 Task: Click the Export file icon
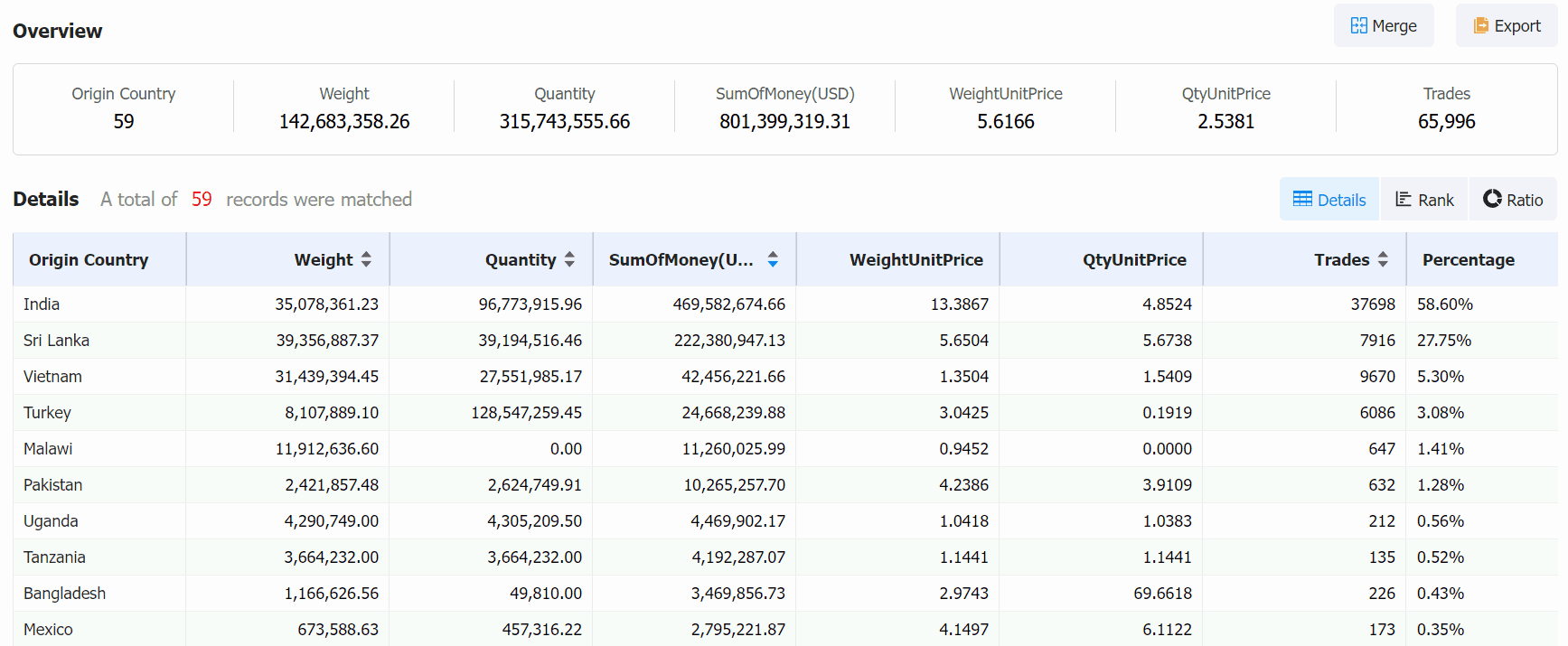pos(1481,26)
